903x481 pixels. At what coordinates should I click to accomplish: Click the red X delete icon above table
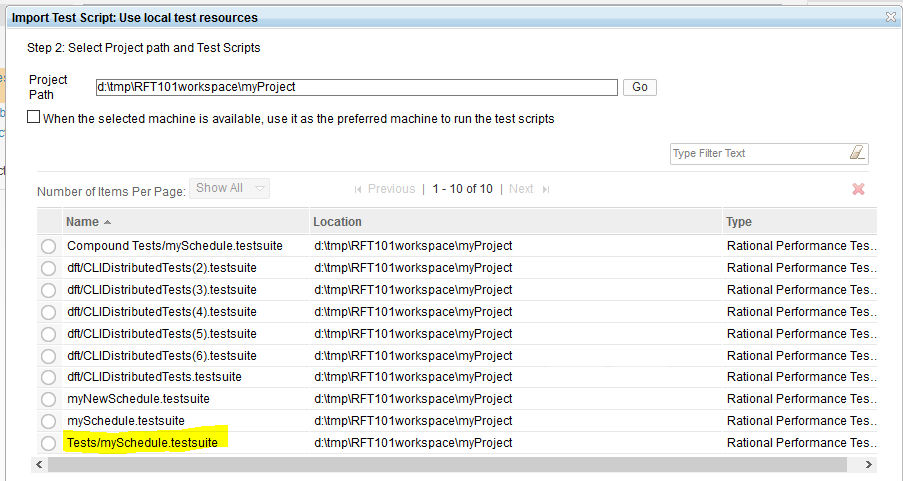[x=858, y=189]
